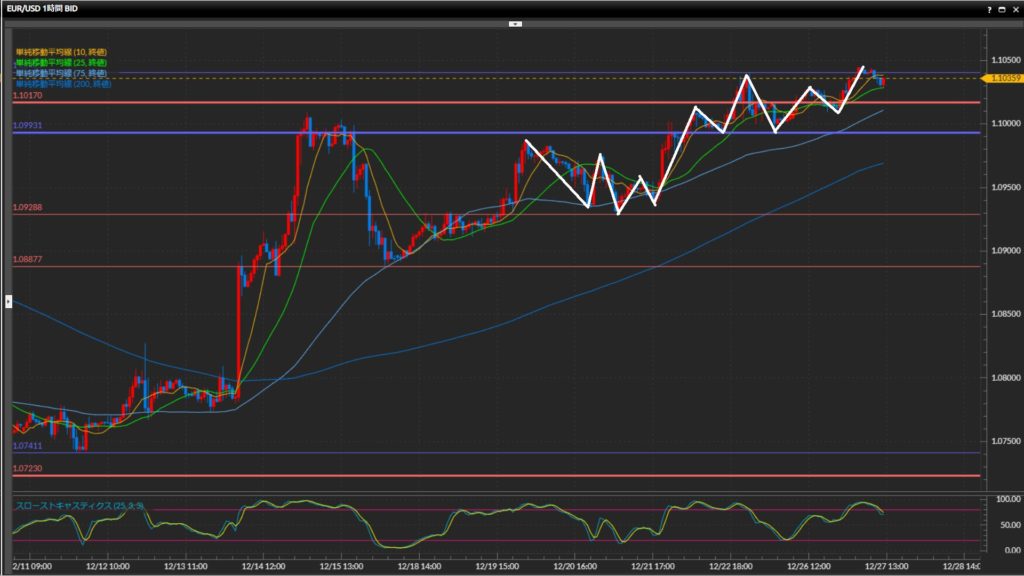Select the red support line at 1.07230
This screenshot has width=1024, height=576.
[x=500, y=476]
